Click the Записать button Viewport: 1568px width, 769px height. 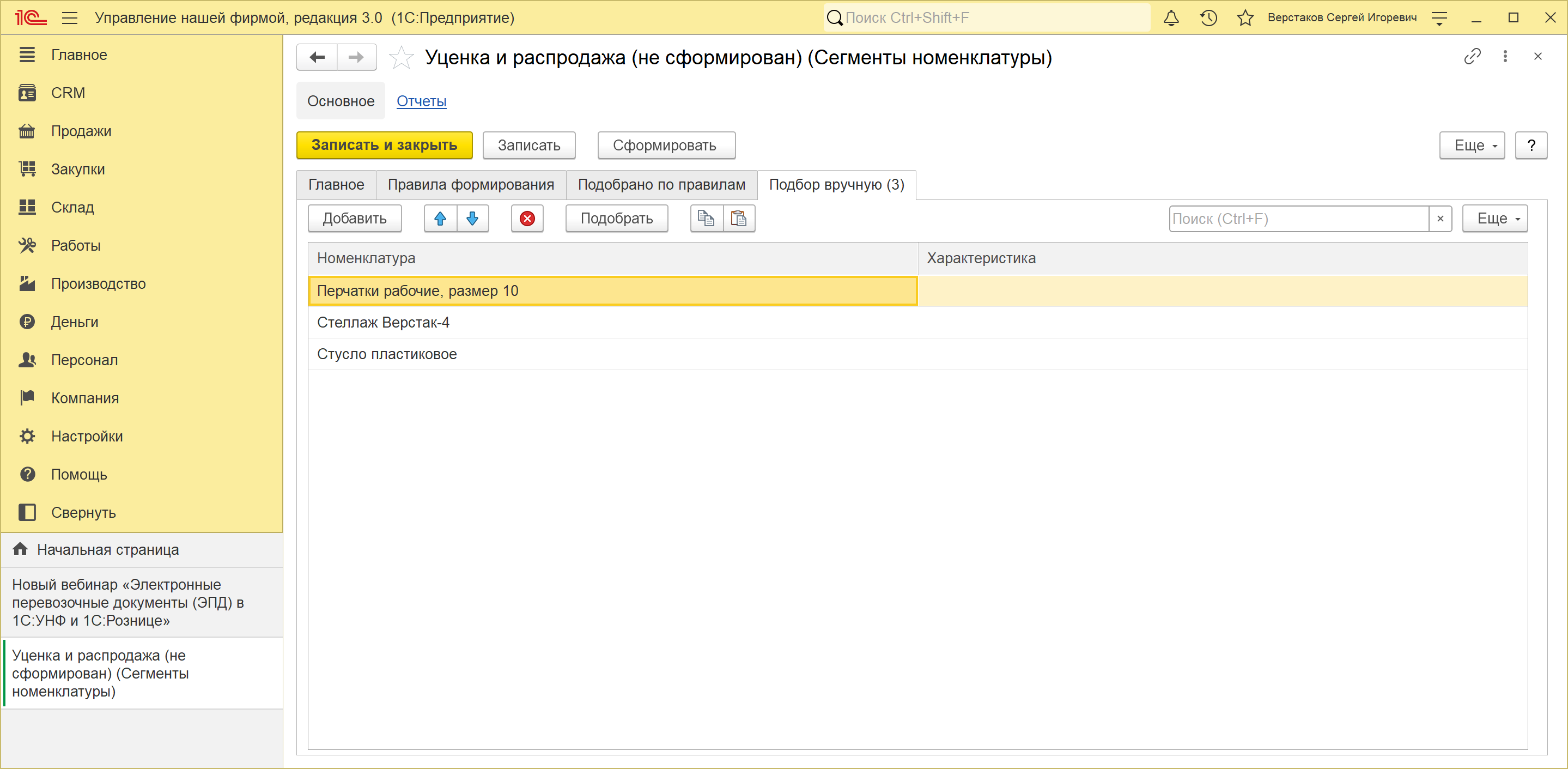pyautogui.click(x=529, y=145)
